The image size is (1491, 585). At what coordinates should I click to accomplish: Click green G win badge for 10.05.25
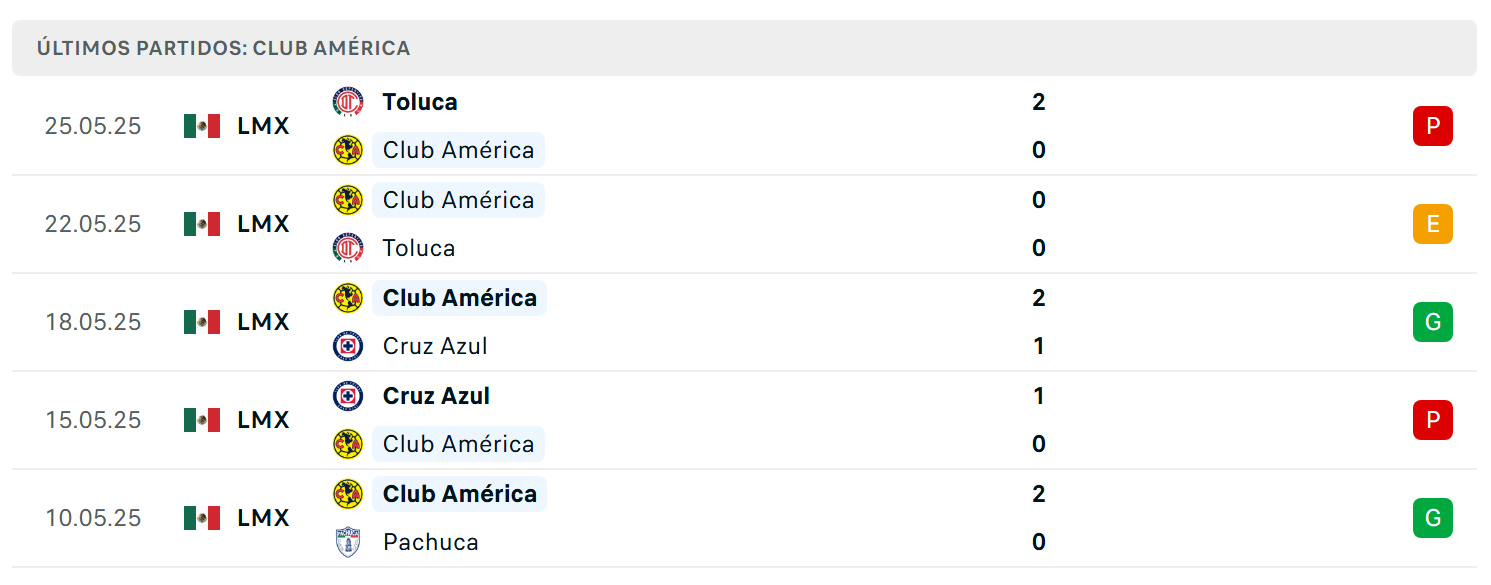(1432, 518)
